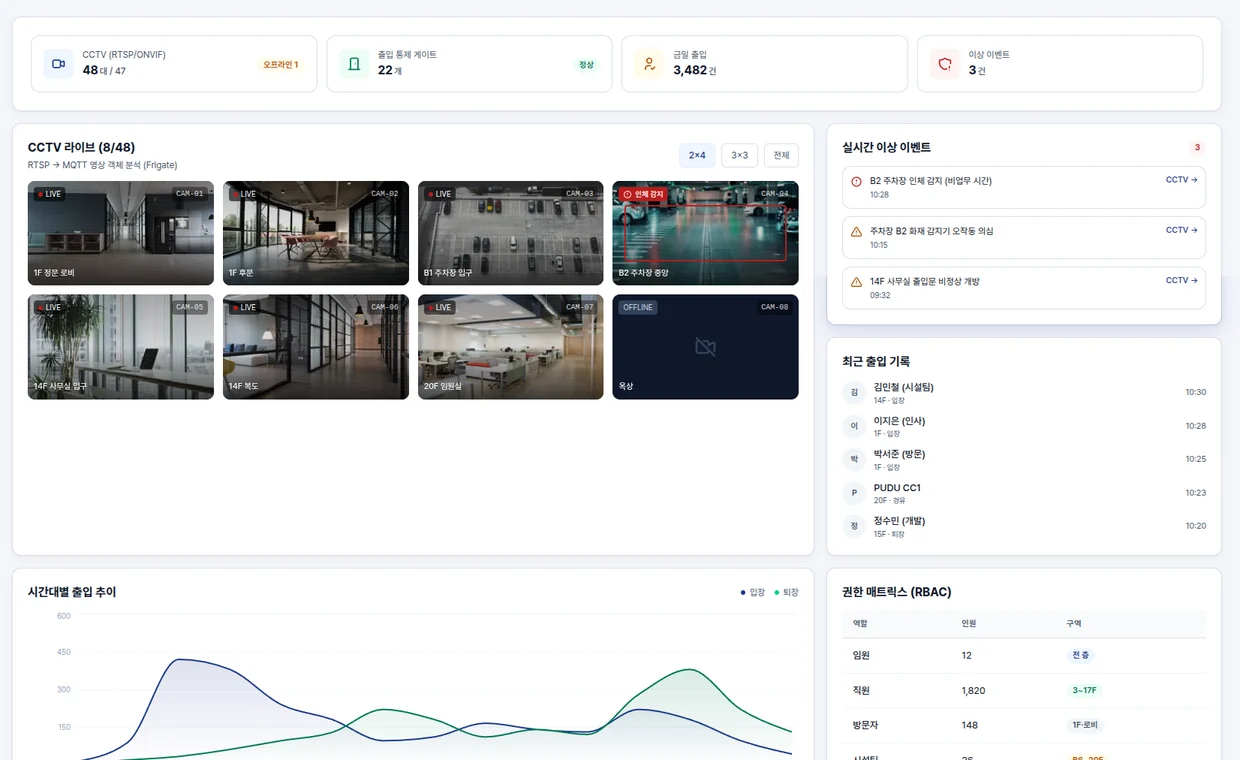The width and height of the screenshot is (1240, 760).
Task: Open the B1 주차장 입구 CAM-03 feed
Action: pos(511,233)
